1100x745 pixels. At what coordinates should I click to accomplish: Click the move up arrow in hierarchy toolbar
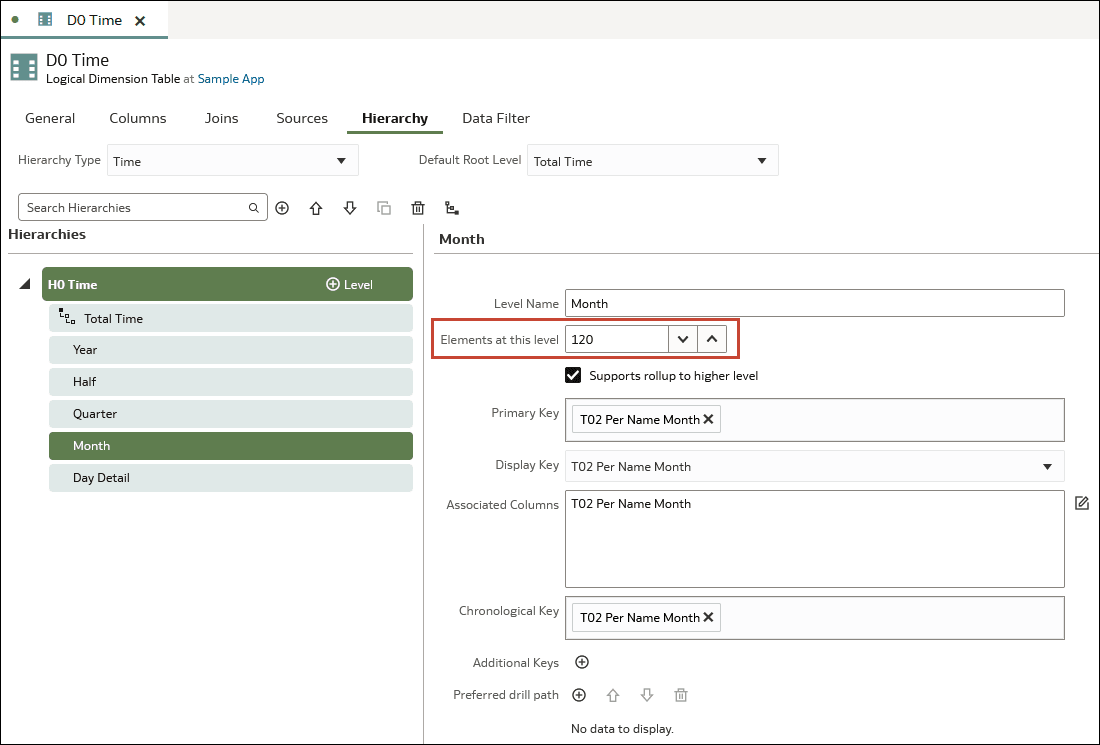coord(316,208)
